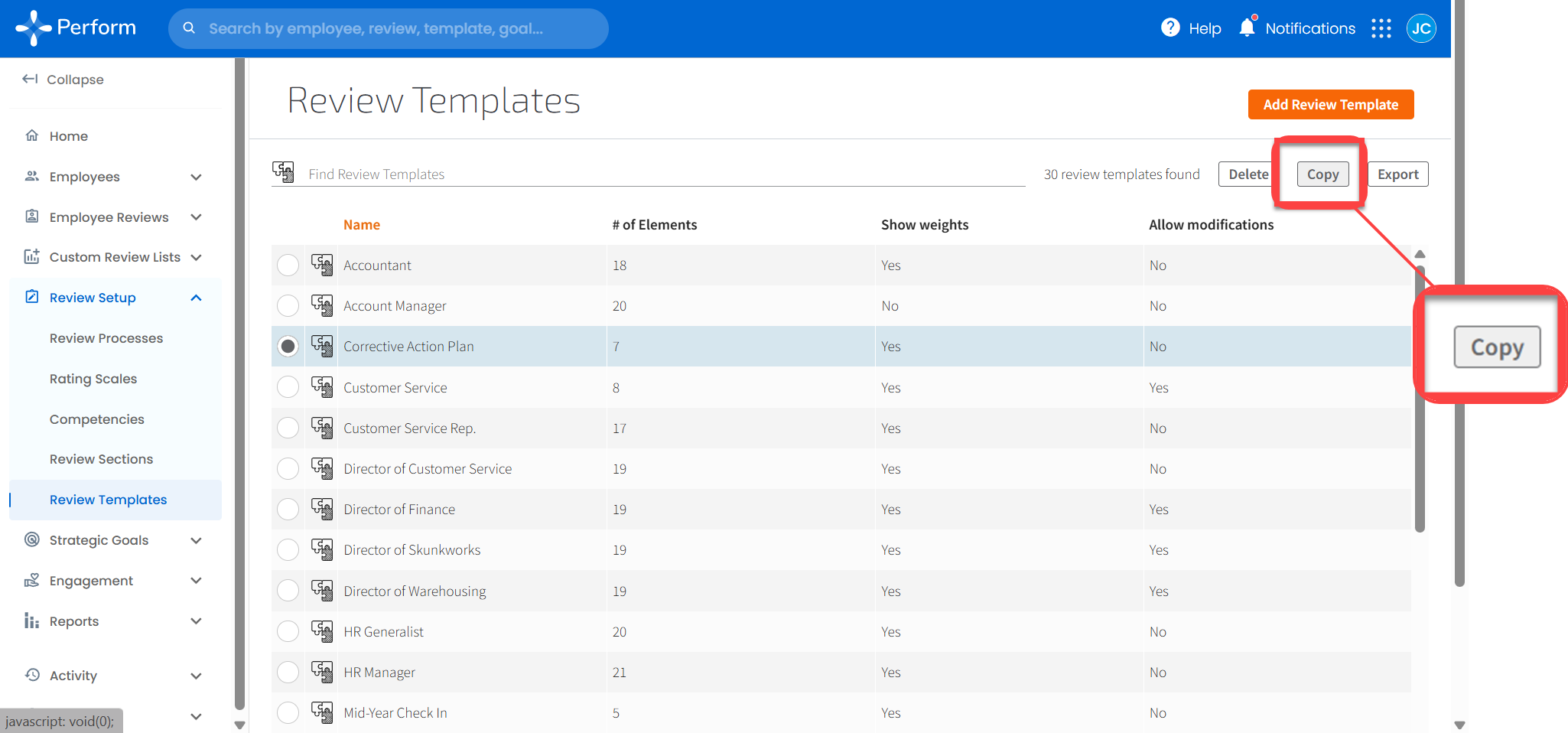Select the Customer Service Rep. radio button

(288, 428)
